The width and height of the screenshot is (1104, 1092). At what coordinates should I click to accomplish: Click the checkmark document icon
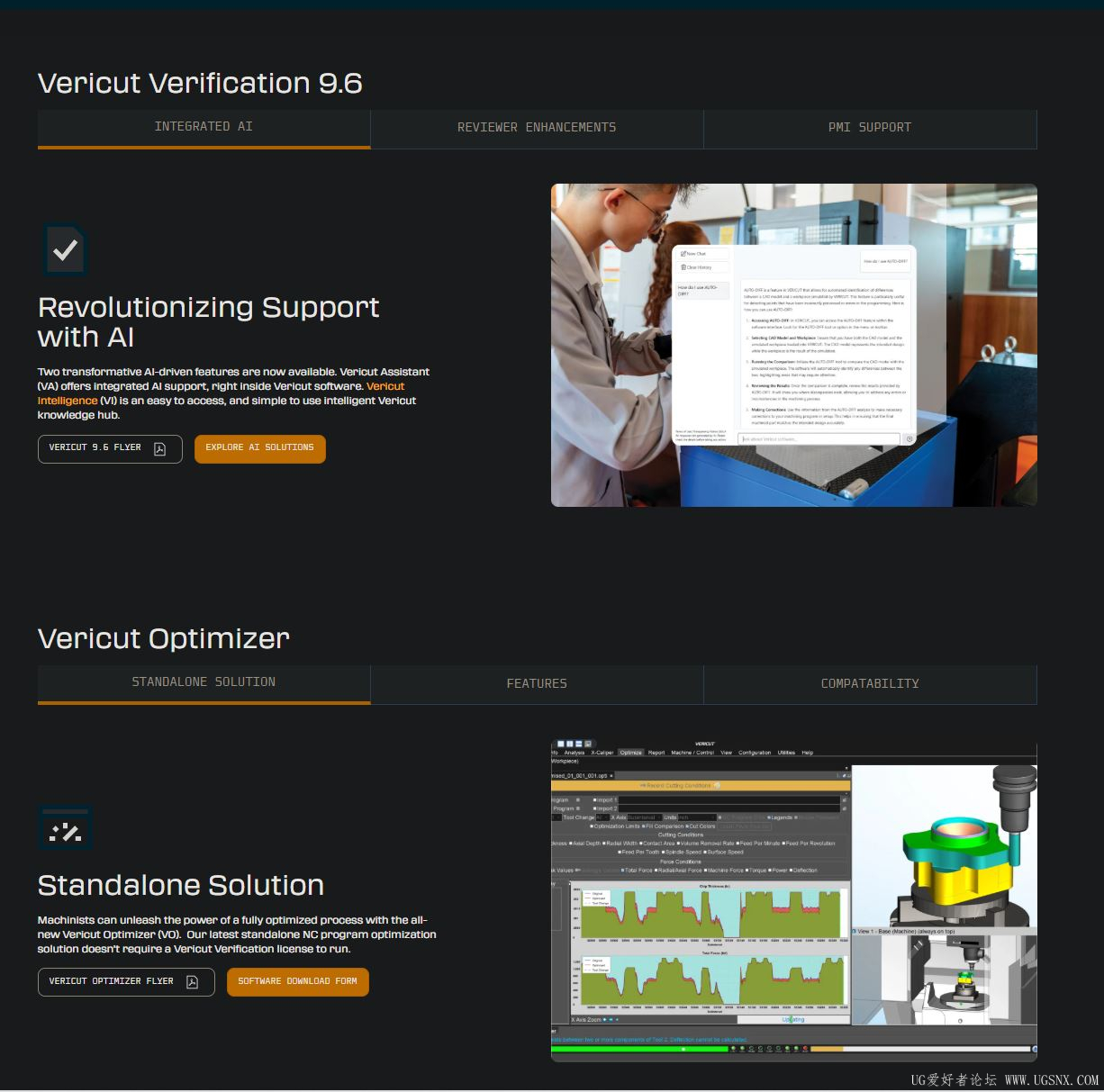65,250
